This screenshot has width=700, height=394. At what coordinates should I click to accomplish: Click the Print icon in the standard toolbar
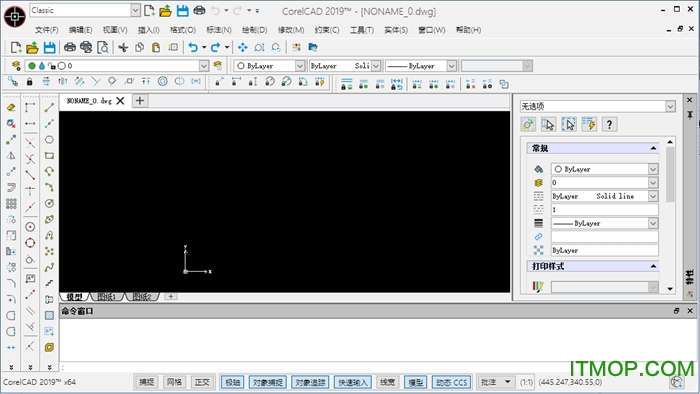pyautogui.click(x=70, y=47)
